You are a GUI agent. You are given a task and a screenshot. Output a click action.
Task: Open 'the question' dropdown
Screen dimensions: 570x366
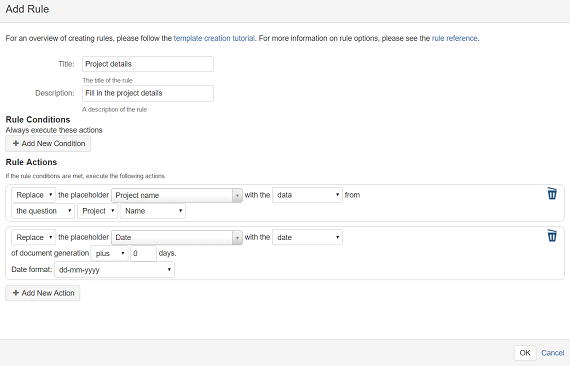click(x=43, y=211)
